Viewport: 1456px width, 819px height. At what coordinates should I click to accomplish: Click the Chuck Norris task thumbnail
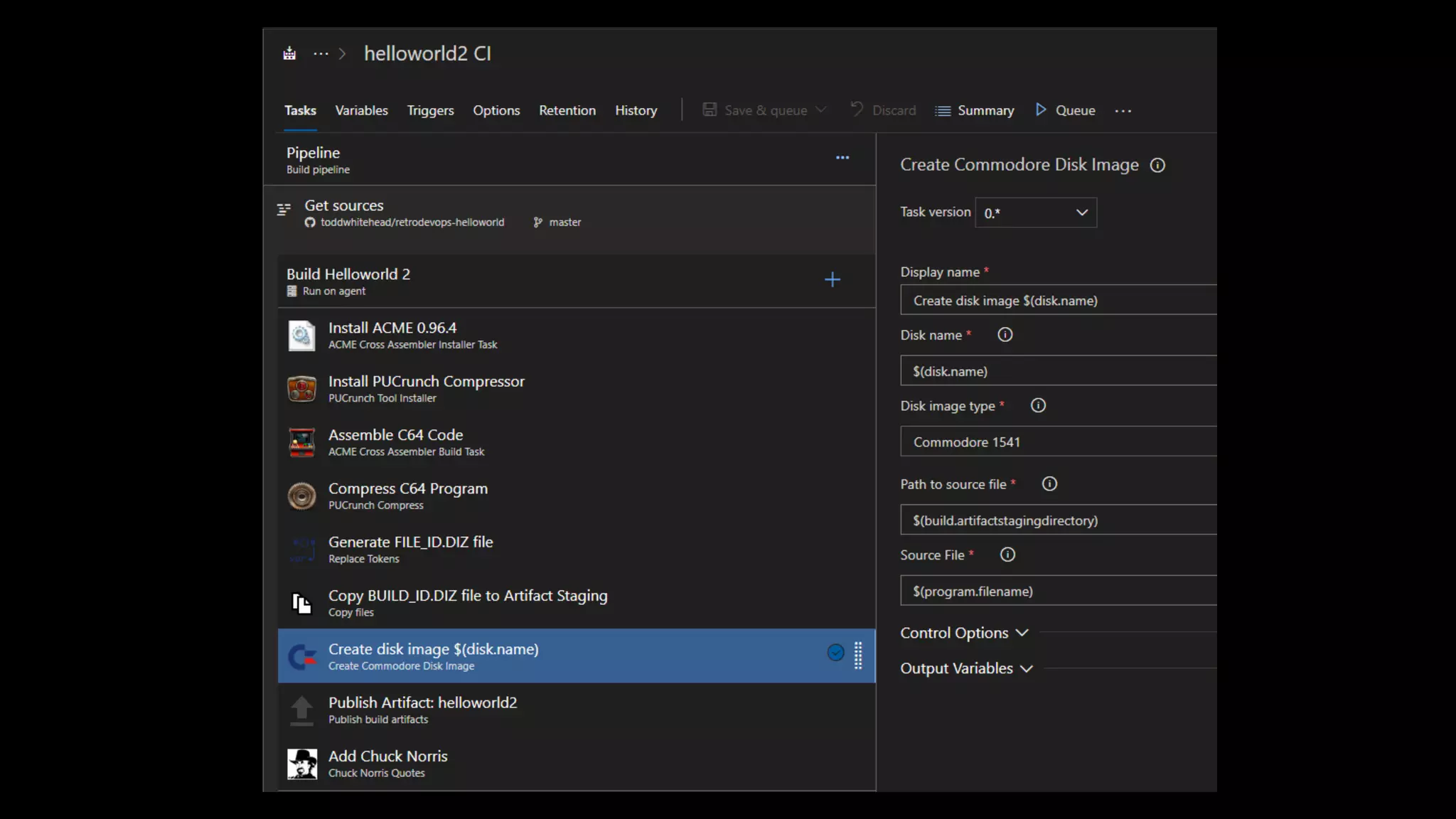(x=301, y=764)
